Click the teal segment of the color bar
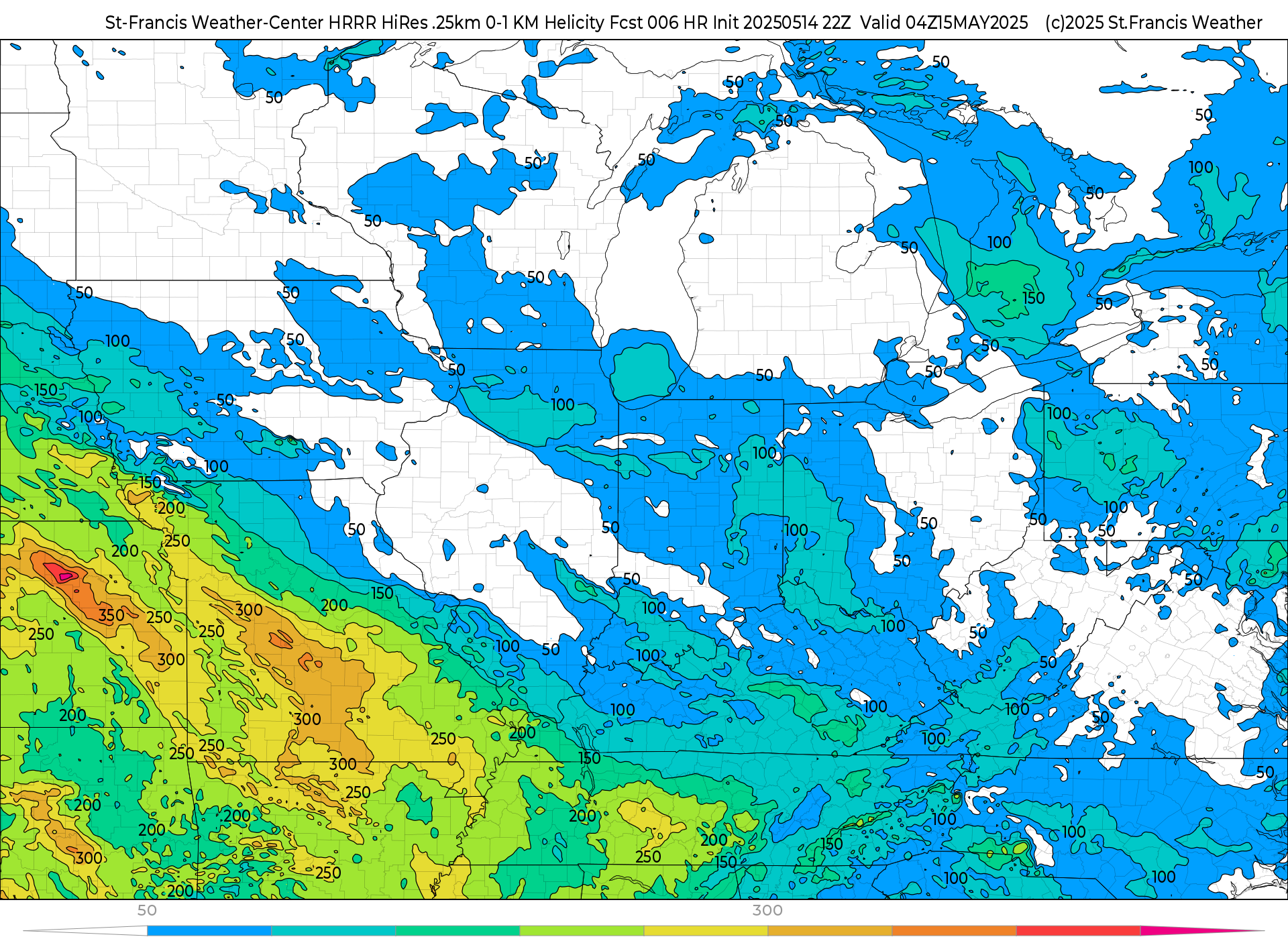Image resolution: width=1288 pixels, height=939 pixels. pos(333,931)
